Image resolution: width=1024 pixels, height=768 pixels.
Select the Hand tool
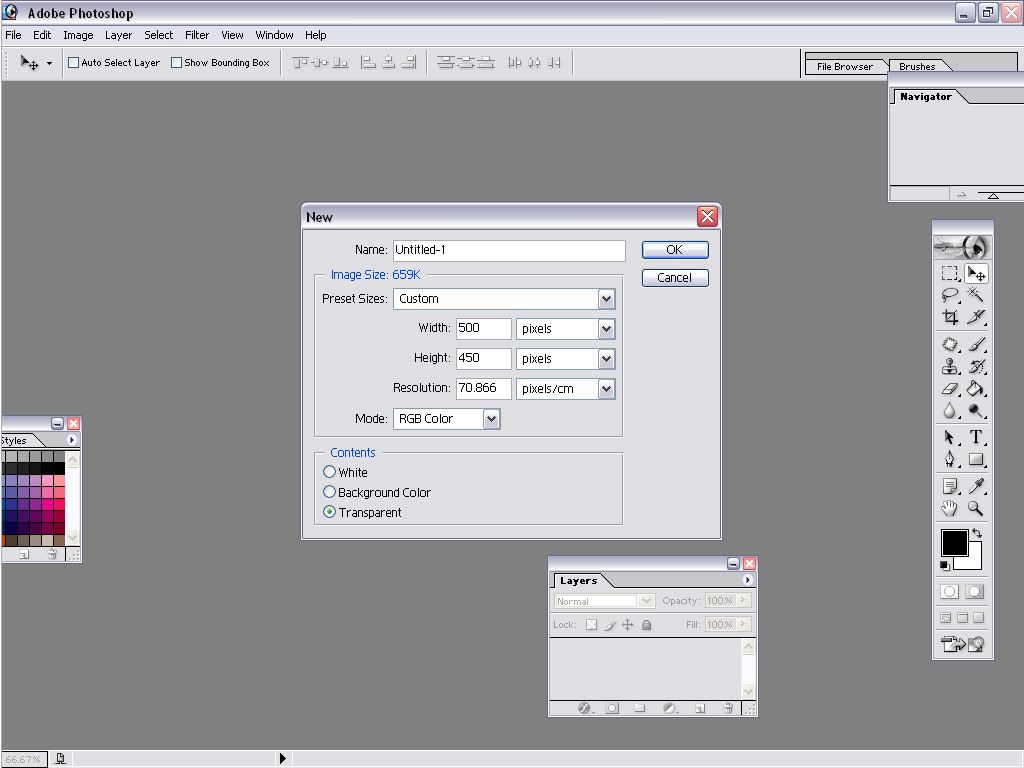pyautogui.click(x=950, y=508)
